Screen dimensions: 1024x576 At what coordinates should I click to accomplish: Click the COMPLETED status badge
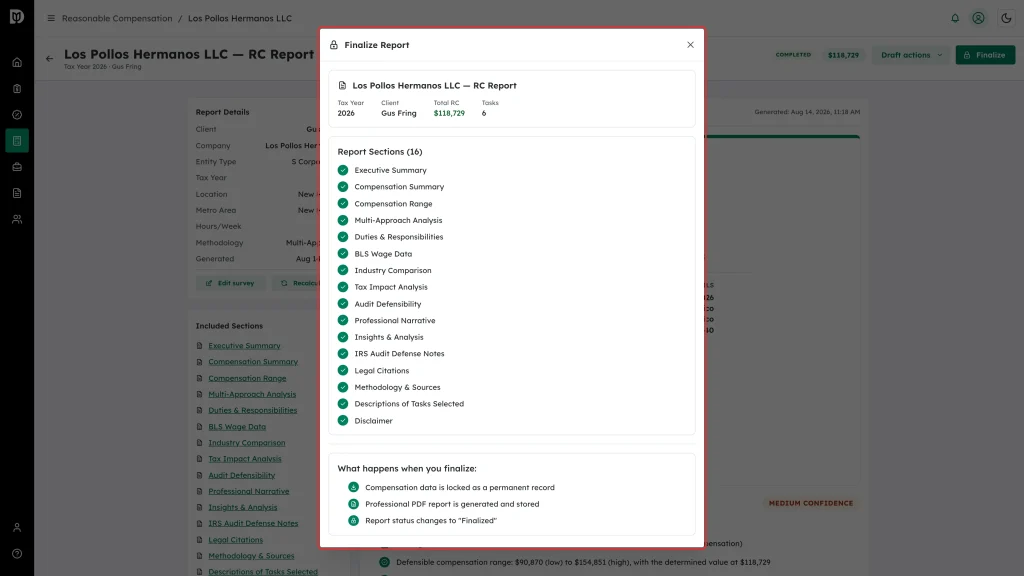(793, 55)
